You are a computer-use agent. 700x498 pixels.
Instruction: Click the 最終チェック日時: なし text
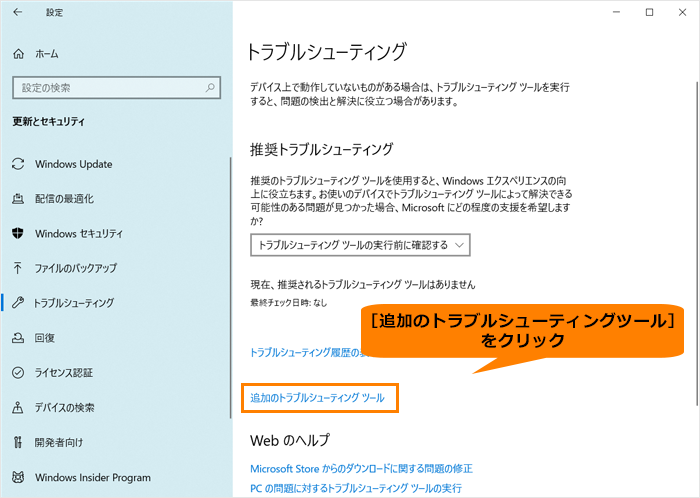[288, 303]
